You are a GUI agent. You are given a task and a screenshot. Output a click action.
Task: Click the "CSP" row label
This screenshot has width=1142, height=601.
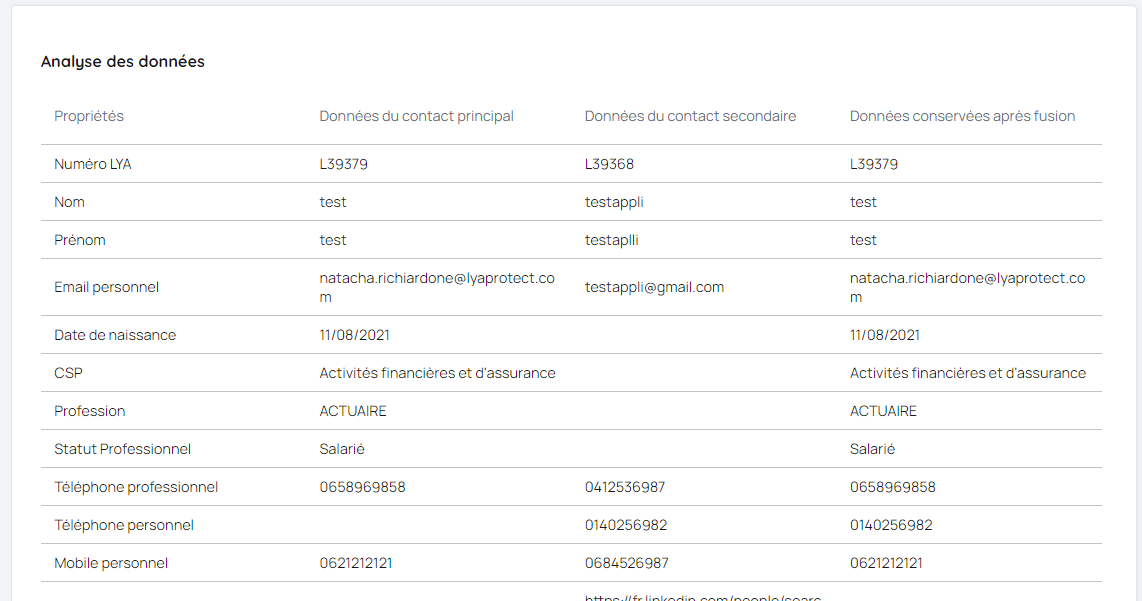(68, 373)
